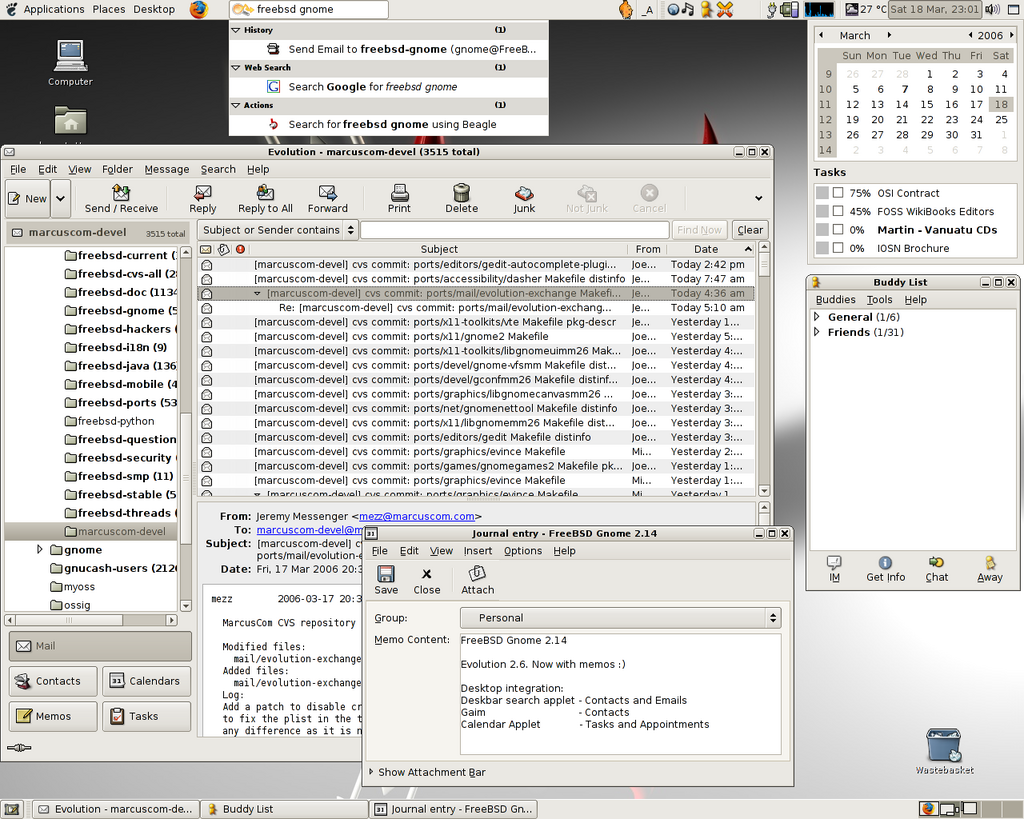
Task: Select the freebsd-gnome mail folder
Action: click(x=121, y=311)
